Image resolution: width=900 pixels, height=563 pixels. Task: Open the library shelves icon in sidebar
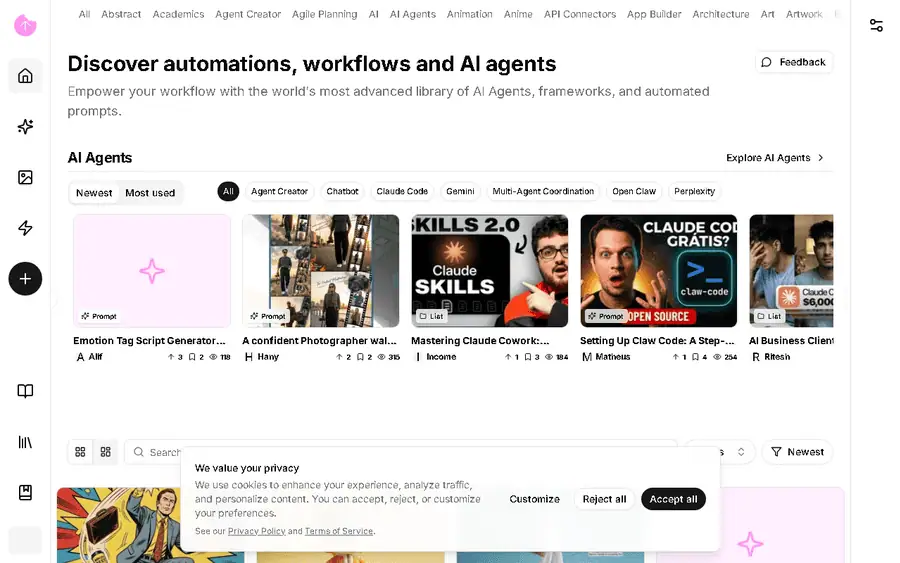tap(25, 442)
